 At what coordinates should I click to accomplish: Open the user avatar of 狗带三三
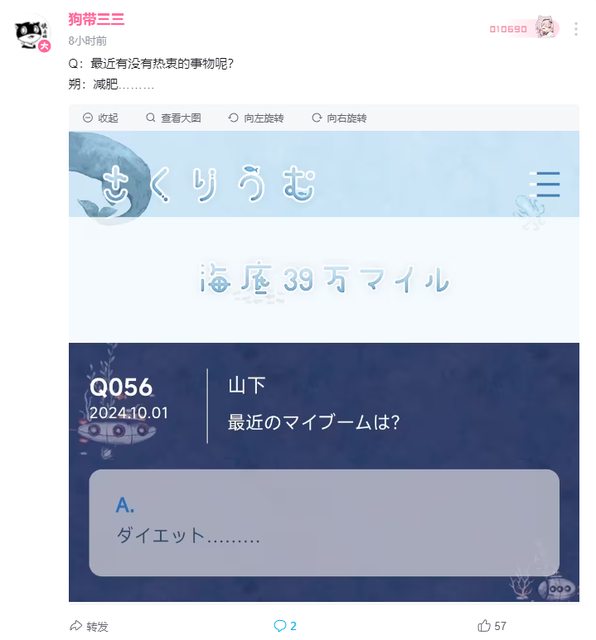coord(33,34)
